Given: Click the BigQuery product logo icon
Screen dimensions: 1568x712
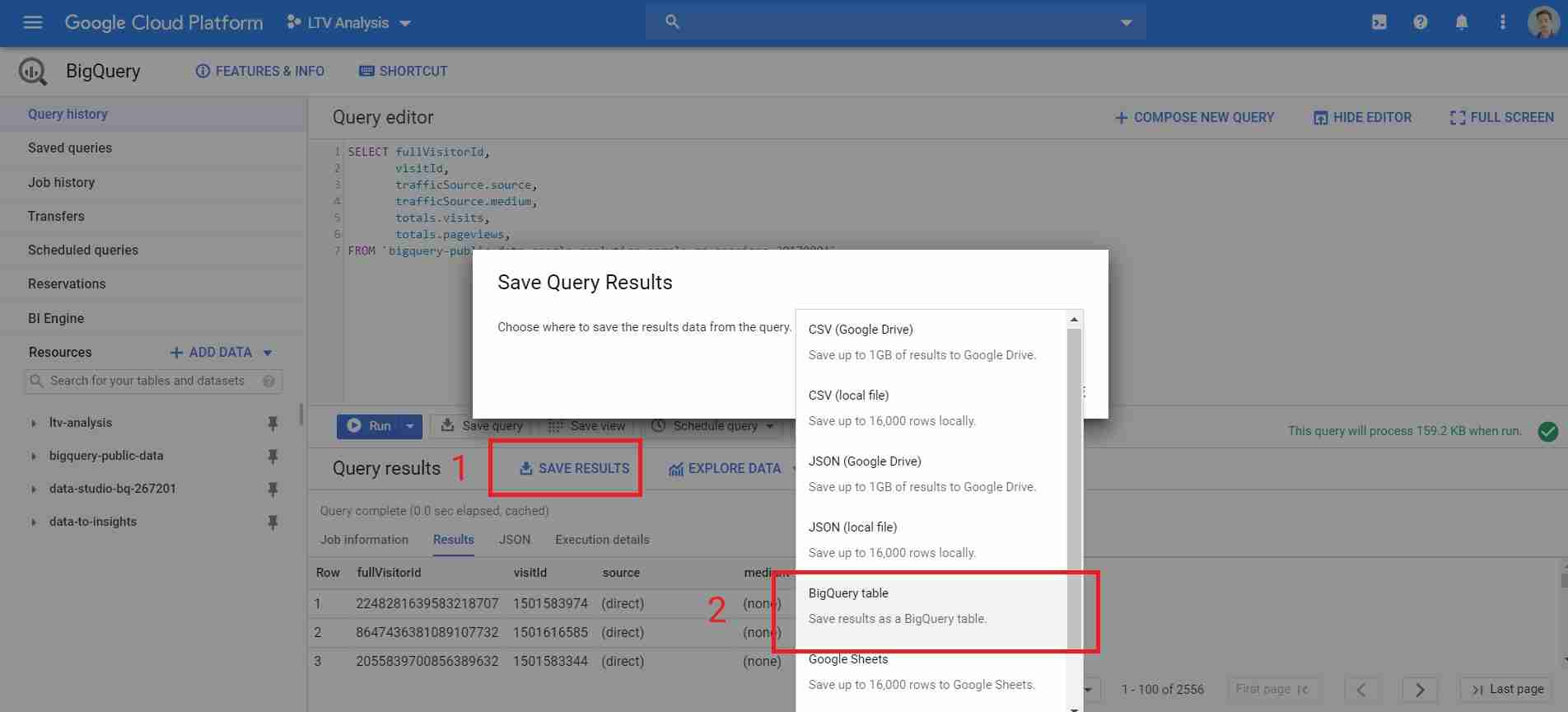Looking at the screenshot, I should click(33, 72).
